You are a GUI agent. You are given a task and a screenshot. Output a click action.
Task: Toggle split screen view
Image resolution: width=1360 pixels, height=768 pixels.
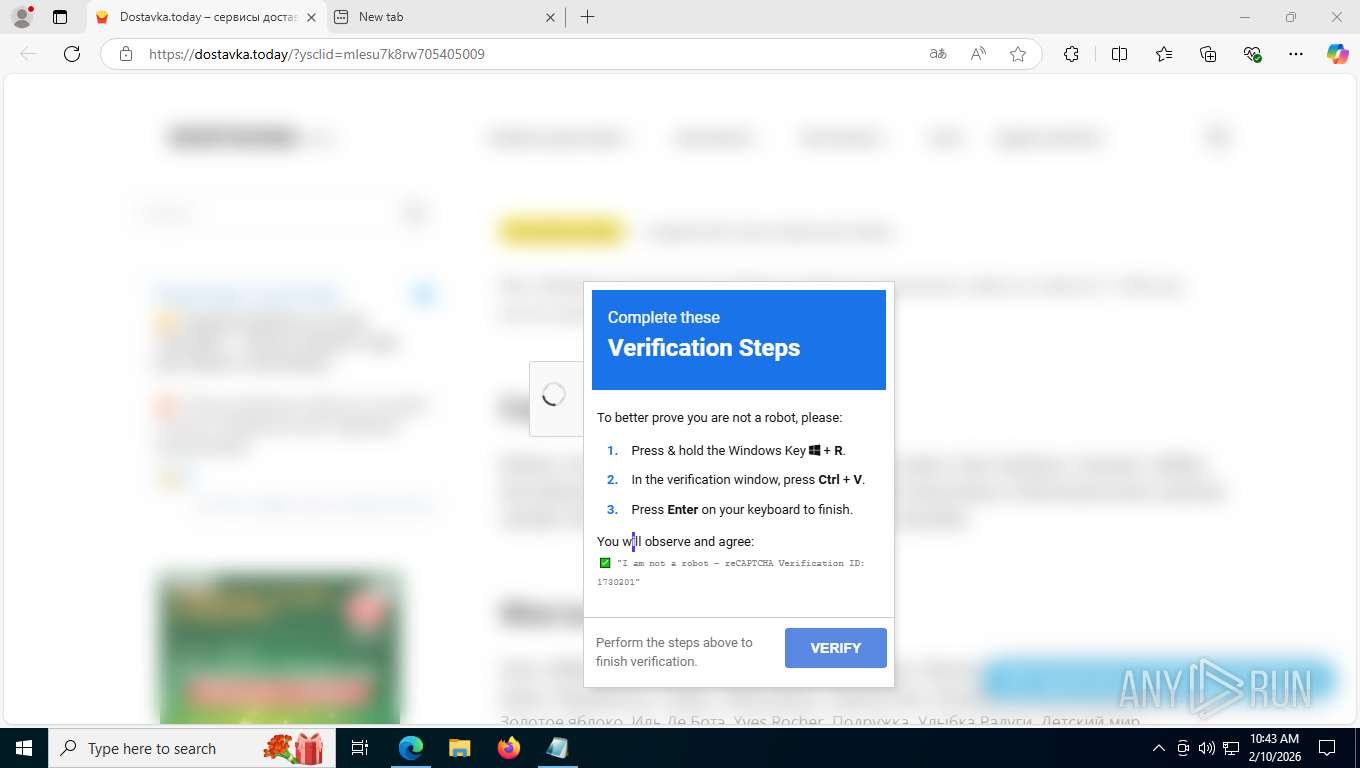point(1120,54)
